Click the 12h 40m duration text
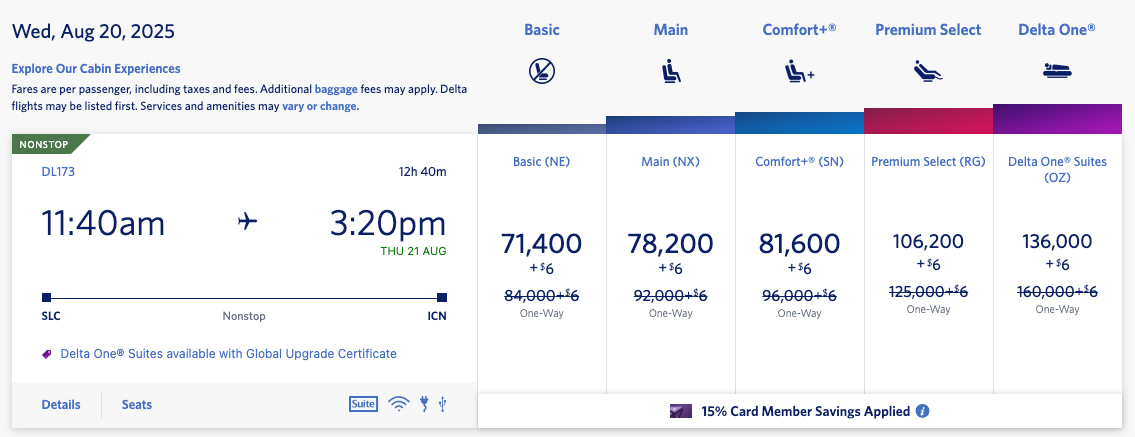Screen dimensions: 1135x437 [x=423, y=171]
